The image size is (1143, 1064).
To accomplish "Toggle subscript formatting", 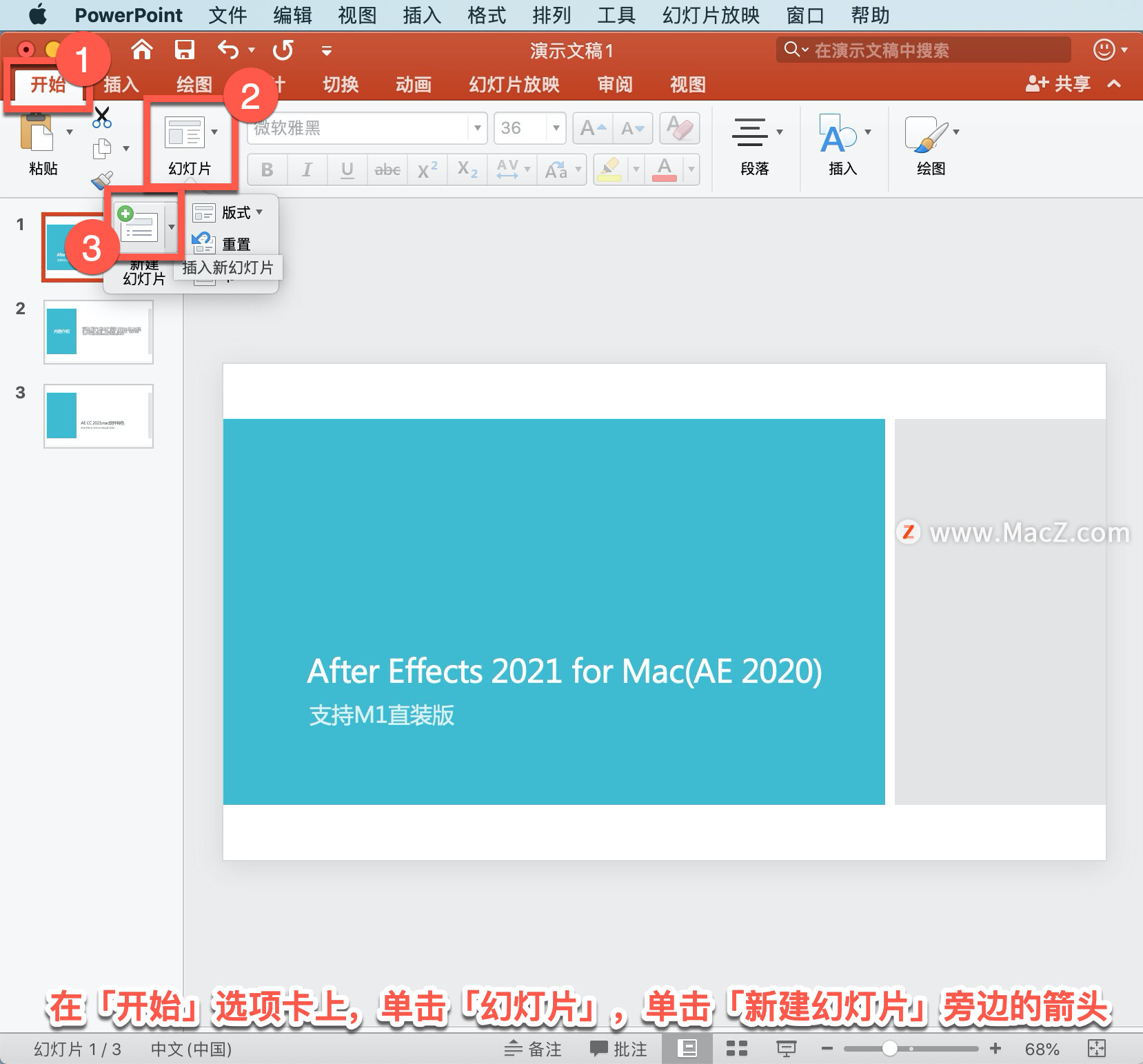I will point(467,170).
